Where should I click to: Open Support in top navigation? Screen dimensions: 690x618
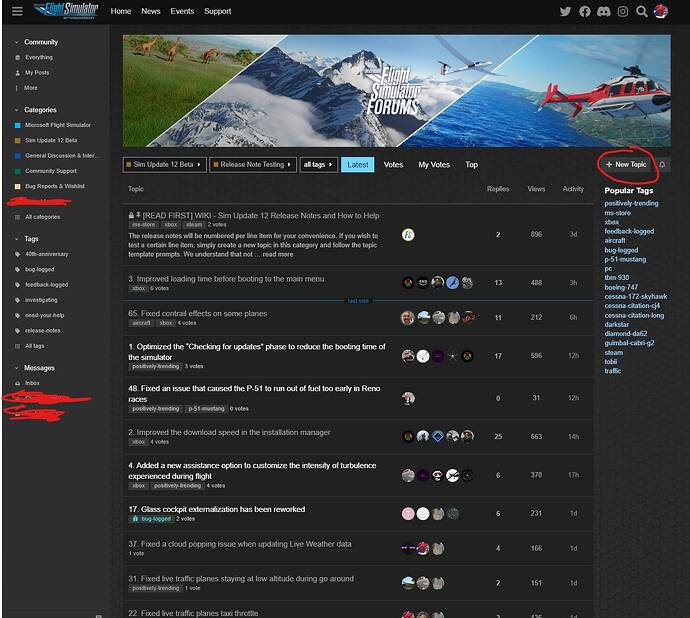click(x=217, y=11)
